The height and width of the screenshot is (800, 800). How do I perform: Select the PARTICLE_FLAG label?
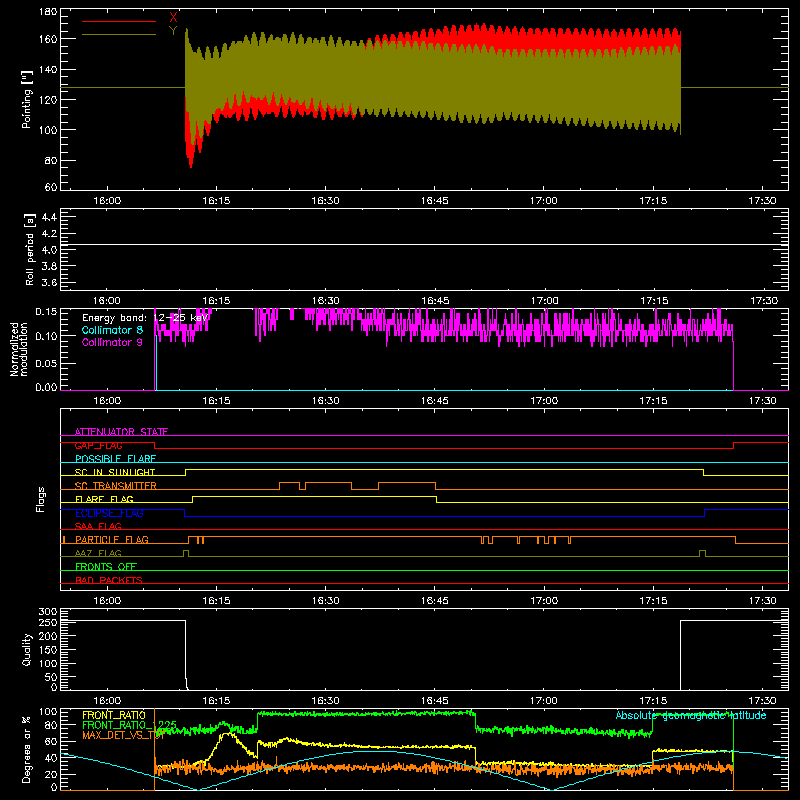tap(112, 540)
